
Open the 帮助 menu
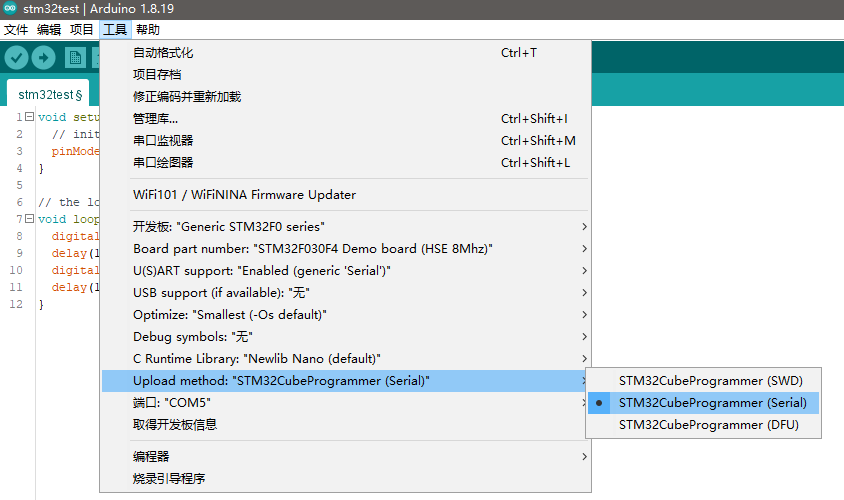[x=148, y=30]
